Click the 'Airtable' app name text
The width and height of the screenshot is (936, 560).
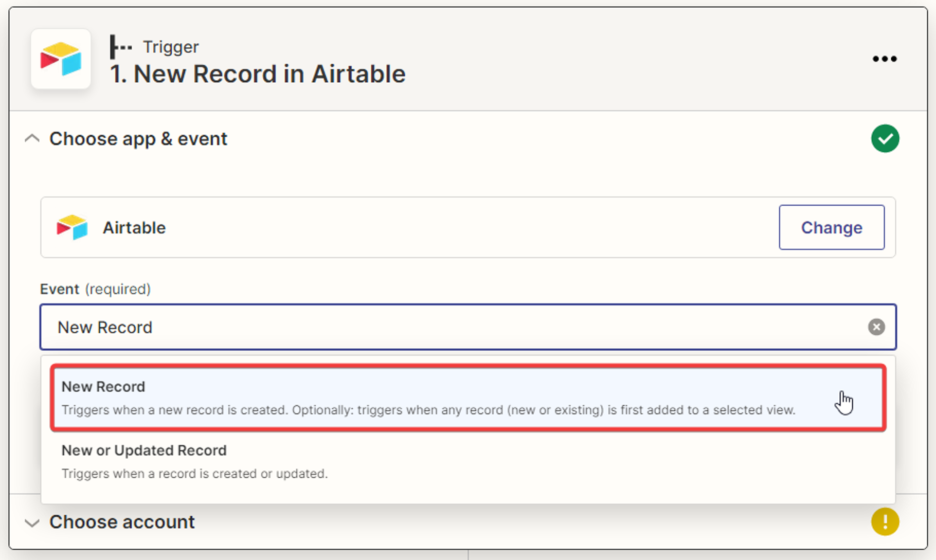[x=134, y=228]
